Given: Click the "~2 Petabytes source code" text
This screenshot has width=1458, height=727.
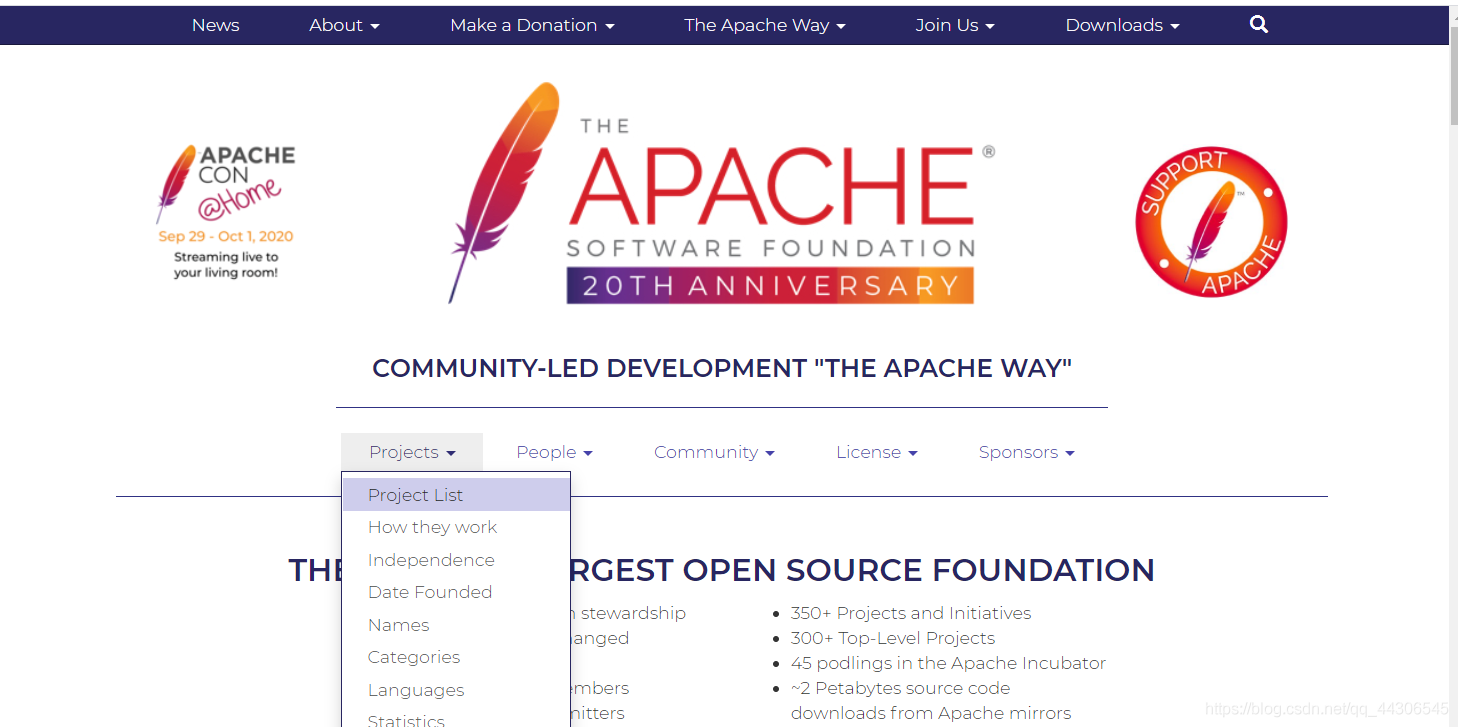Looking at the screenshot, I should click(x=900, y=688).
